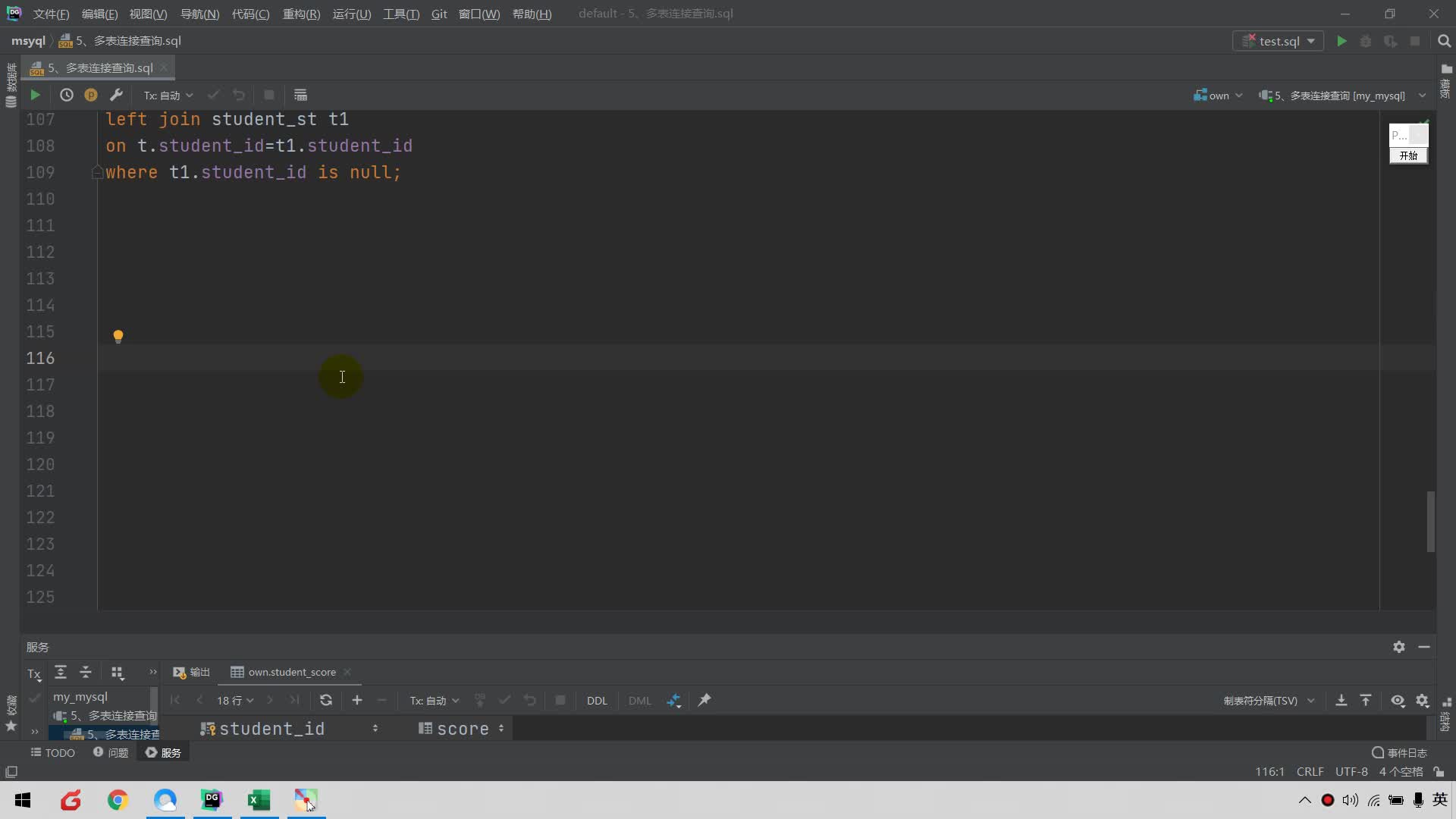Toggle 英 input method indicator

click(1440, 799)
